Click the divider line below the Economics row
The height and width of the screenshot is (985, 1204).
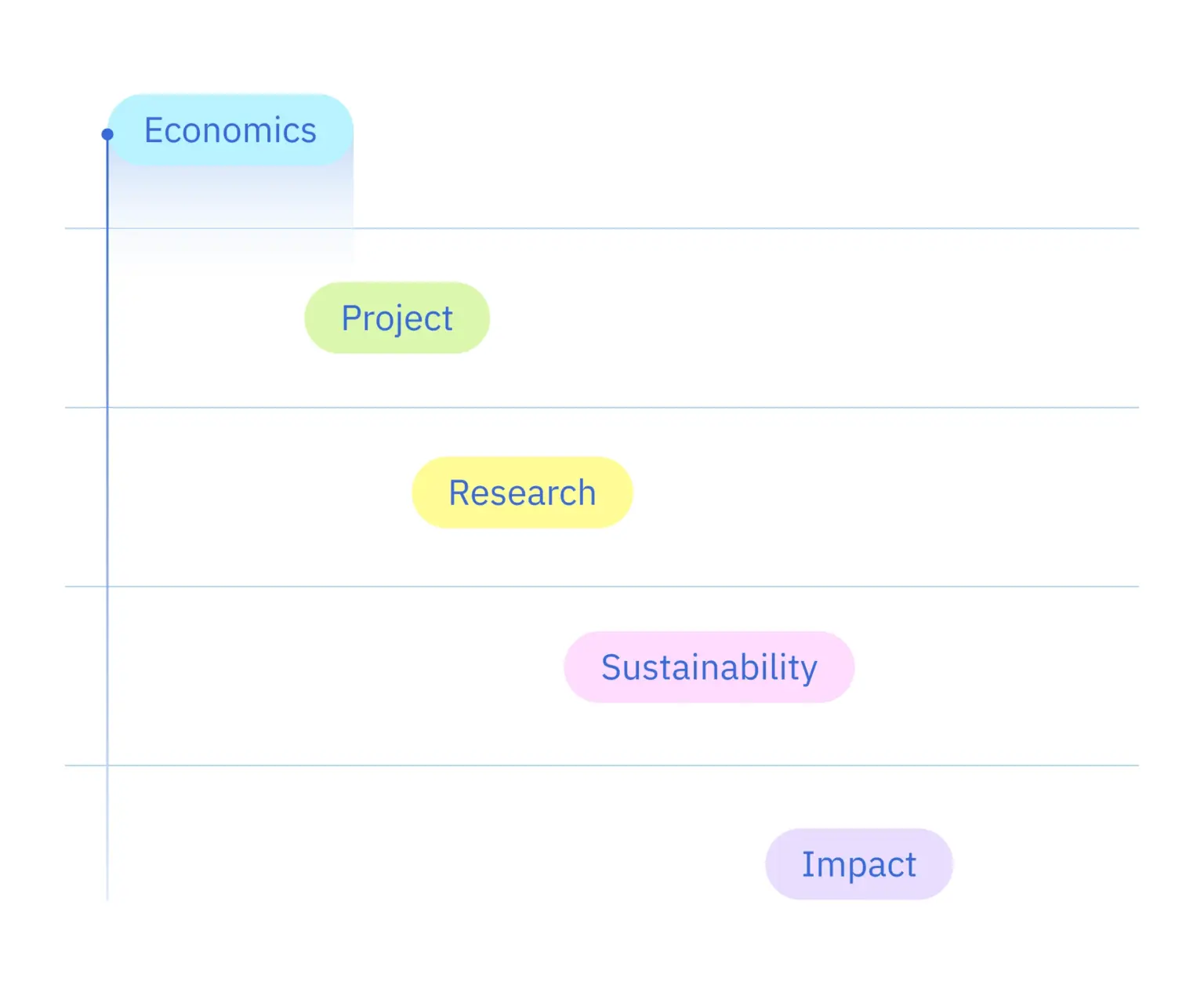(602, 228)
